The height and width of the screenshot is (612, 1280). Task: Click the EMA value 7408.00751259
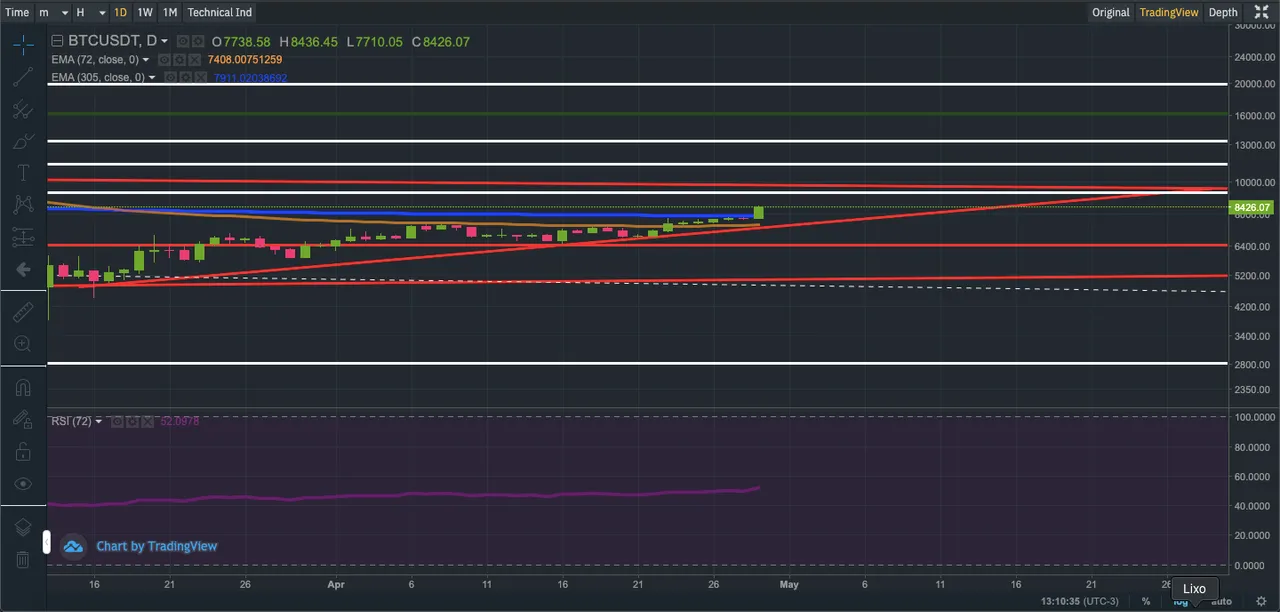[245, 60]
